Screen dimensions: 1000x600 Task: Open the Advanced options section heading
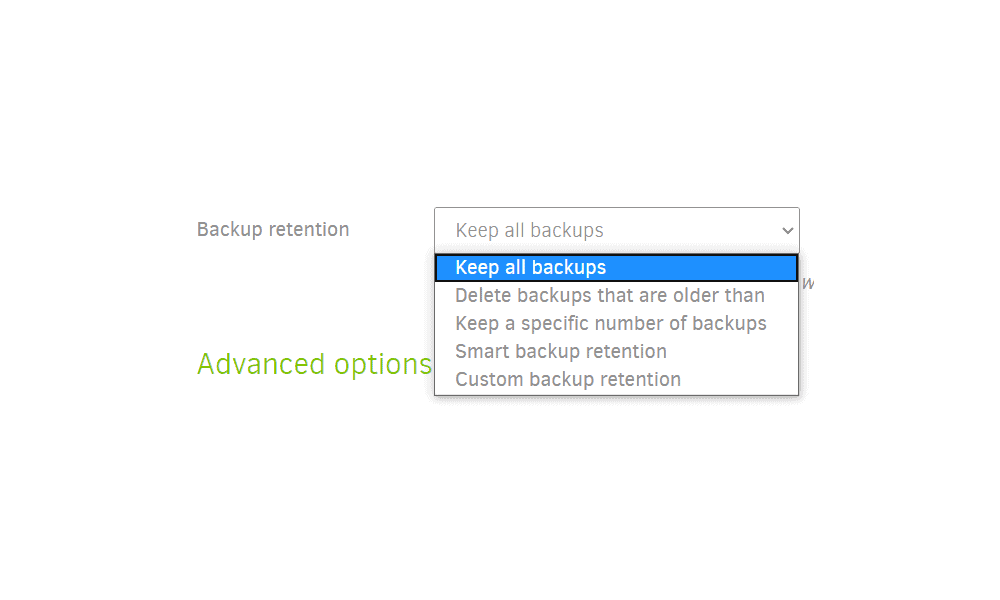314,365
